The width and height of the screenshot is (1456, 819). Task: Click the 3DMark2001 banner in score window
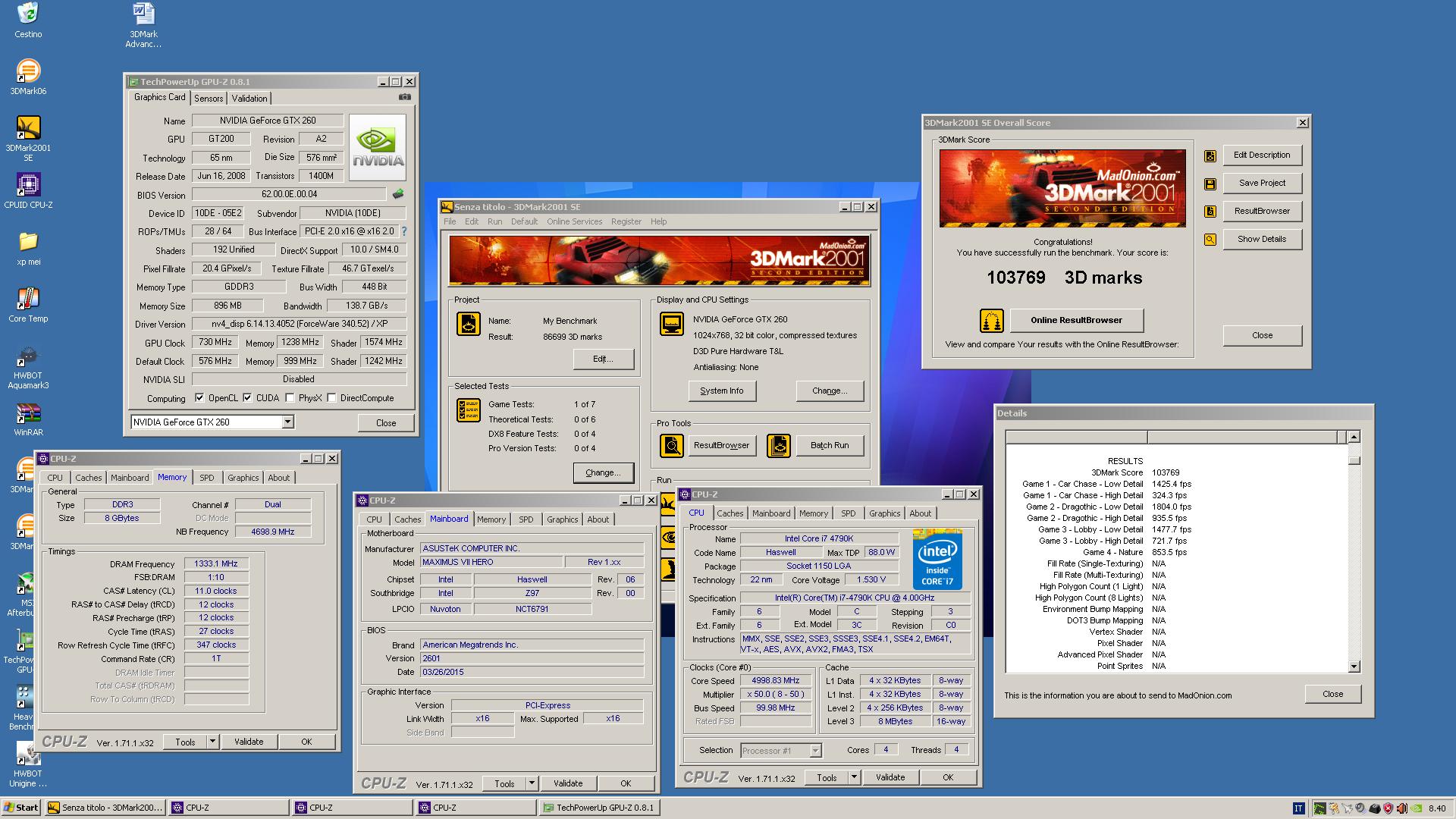click(1062, 188)
